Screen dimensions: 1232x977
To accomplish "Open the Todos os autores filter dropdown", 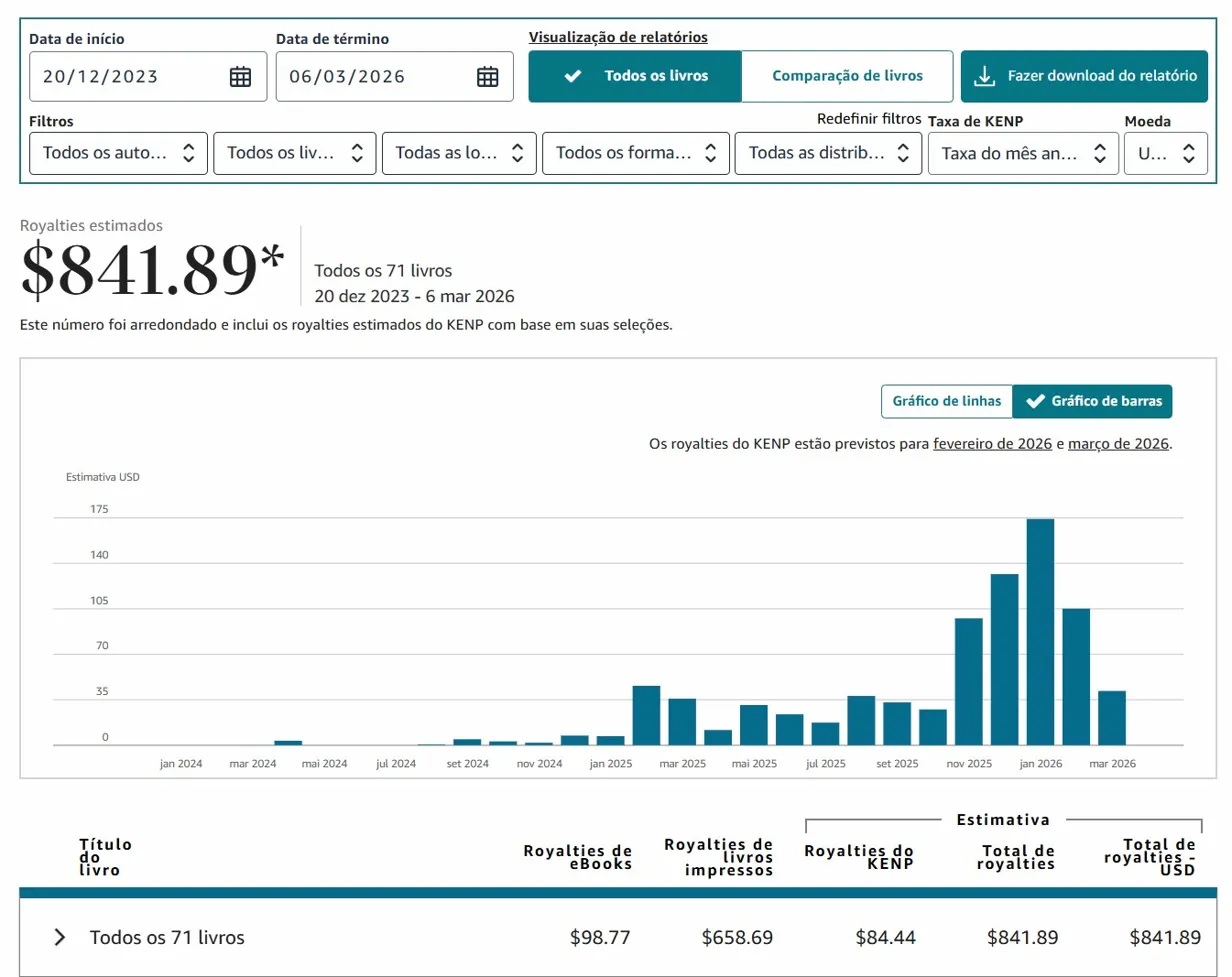I will click(x=118, y=153).
